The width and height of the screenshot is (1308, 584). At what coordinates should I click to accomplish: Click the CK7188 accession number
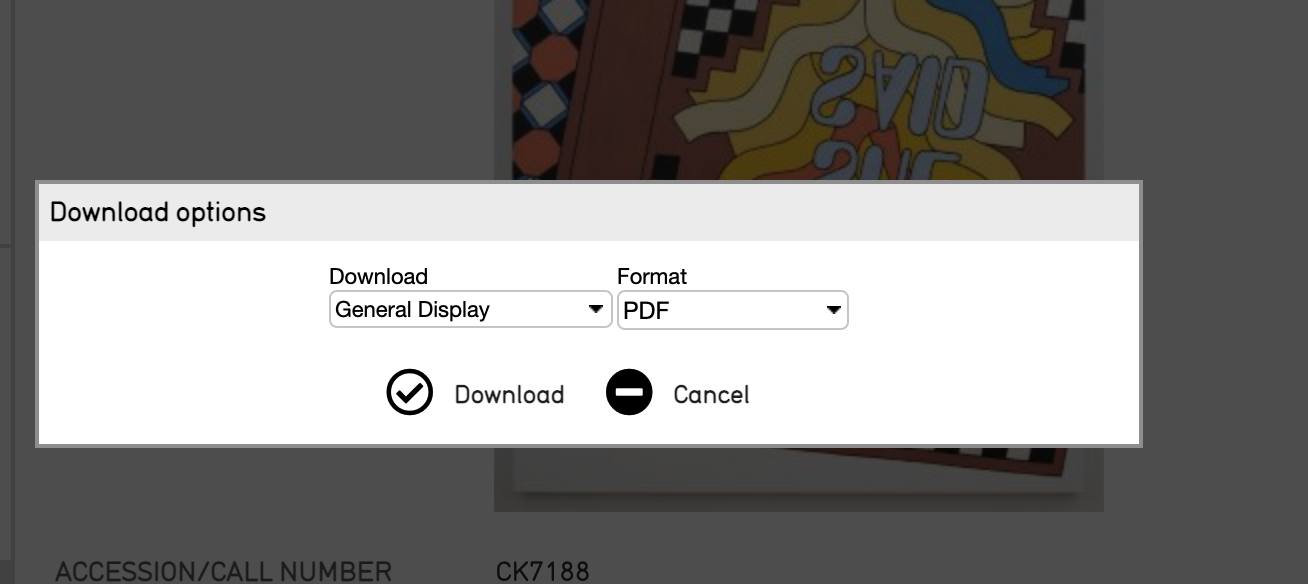[543, 572]
